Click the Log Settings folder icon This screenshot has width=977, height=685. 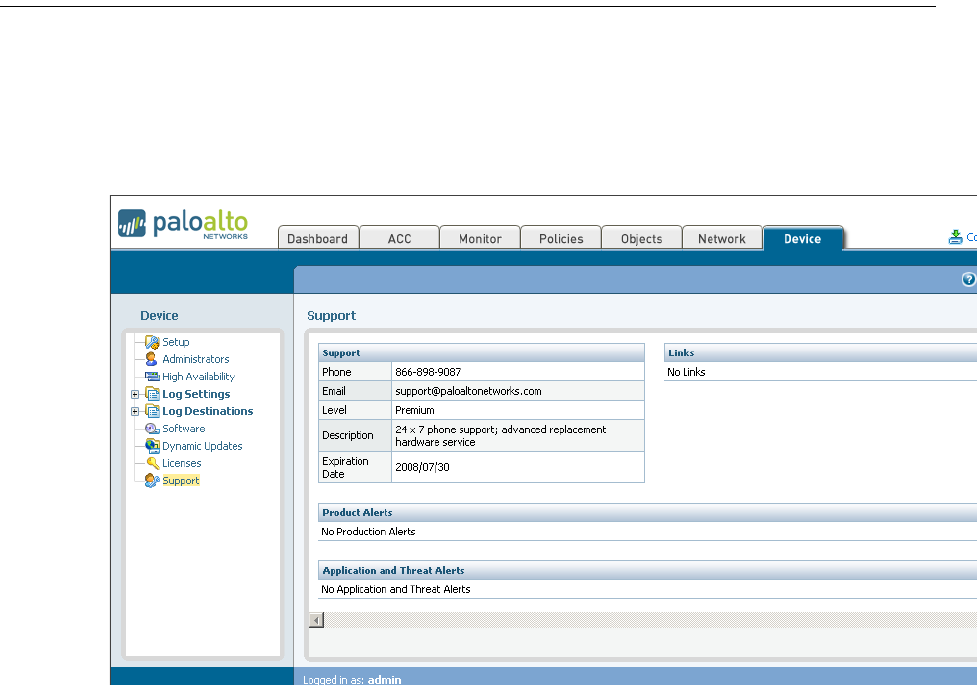coord(152,393)
